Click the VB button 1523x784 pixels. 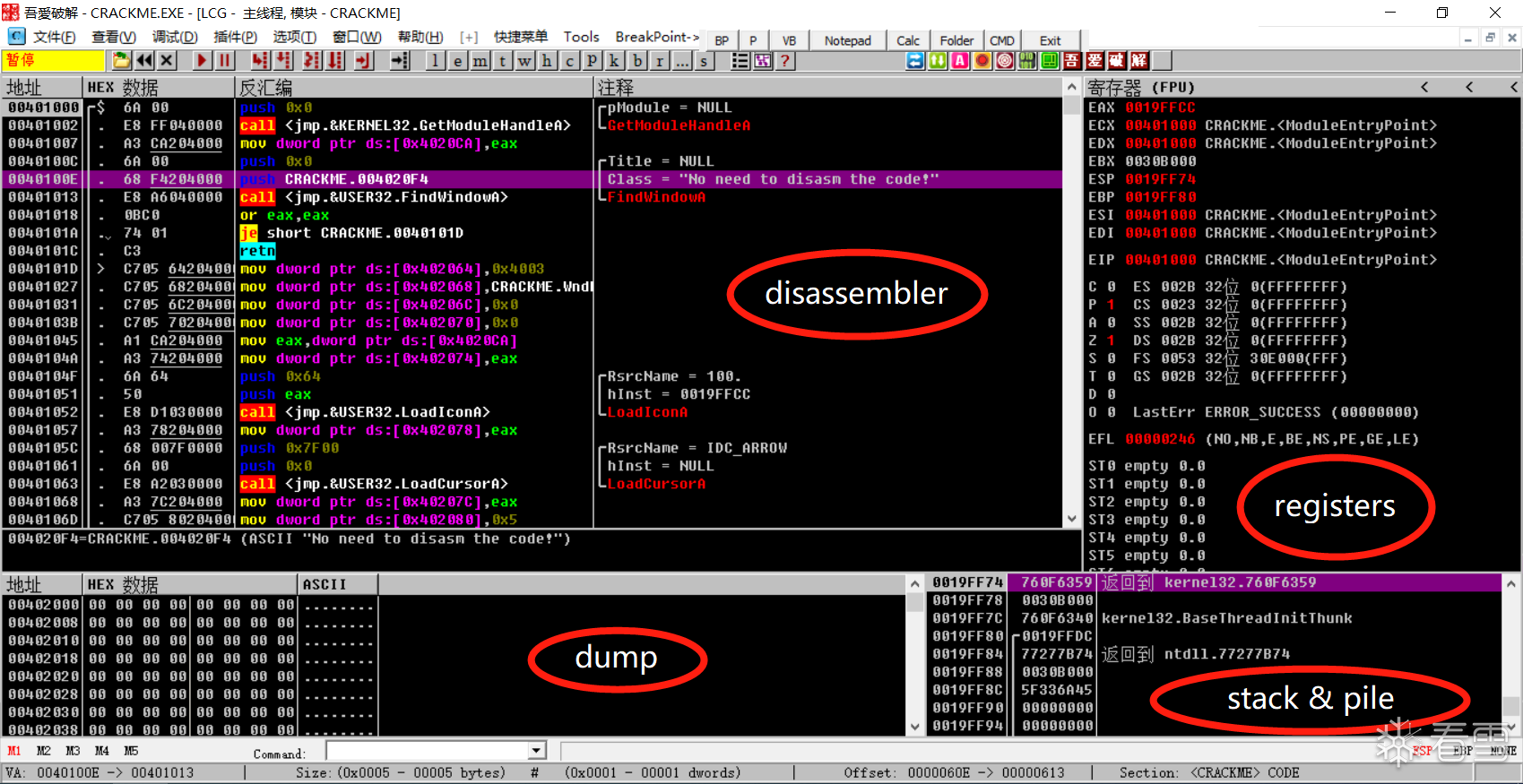point(789,40)
